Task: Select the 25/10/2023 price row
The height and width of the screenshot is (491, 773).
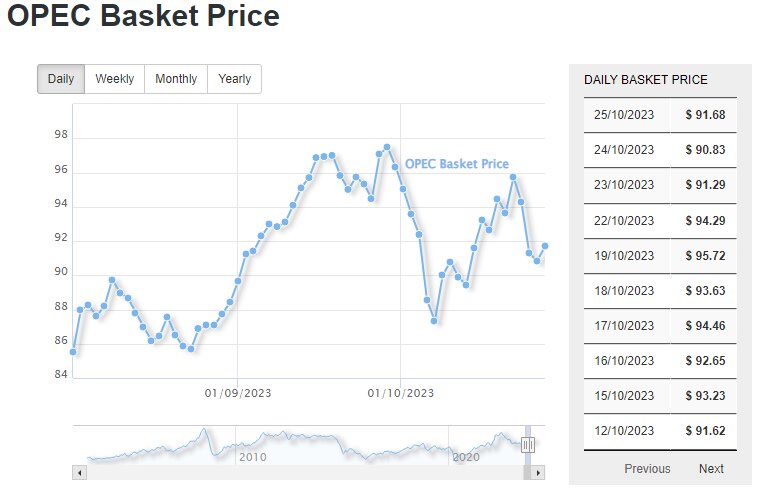Action: pyautogui.click(x=660, y=115)
